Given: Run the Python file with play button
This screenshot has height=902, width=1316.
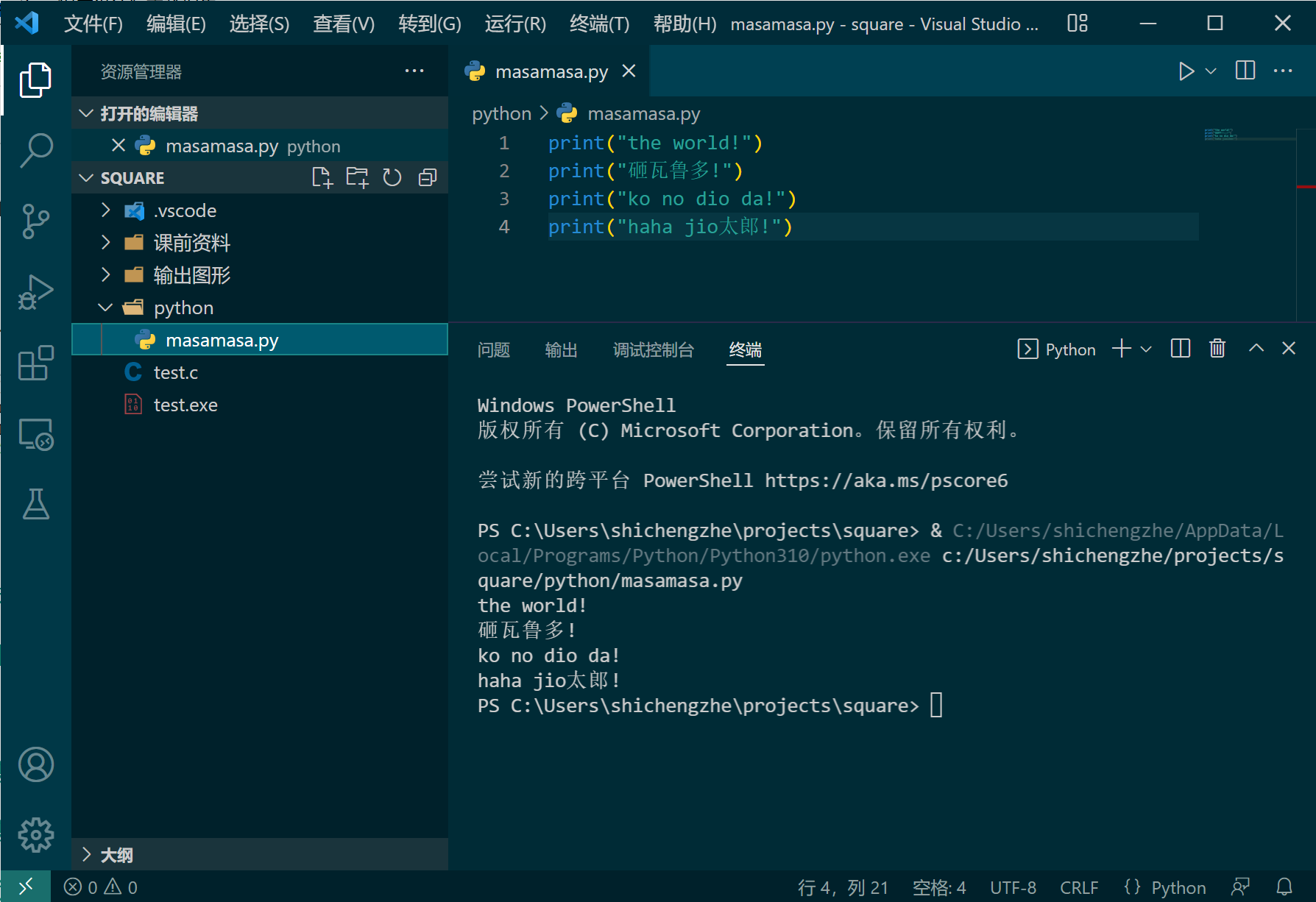Looking at the screenshot, I should [1186, 71].
